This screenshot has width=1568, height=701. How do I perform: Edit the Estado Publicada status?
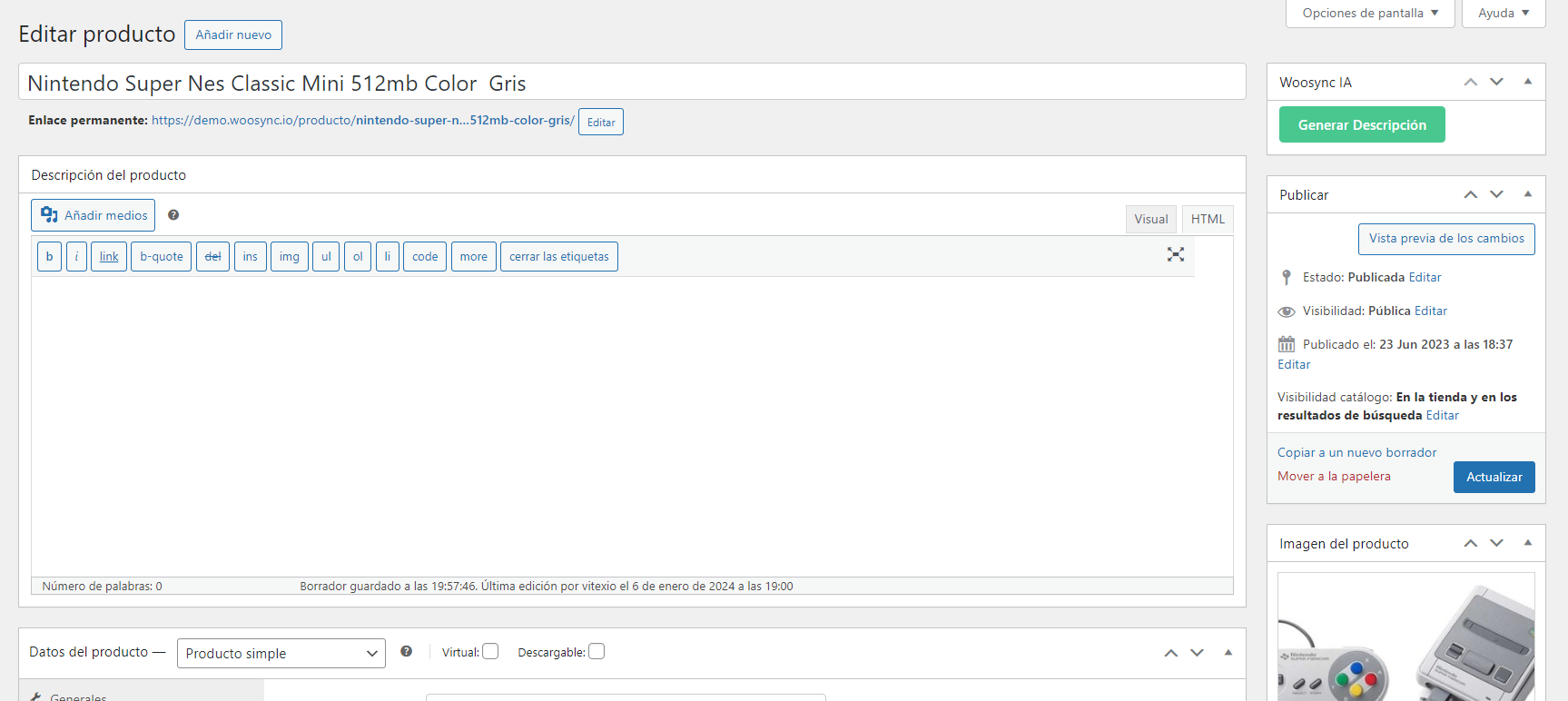pyautogui.click(x=1425, y=277)
